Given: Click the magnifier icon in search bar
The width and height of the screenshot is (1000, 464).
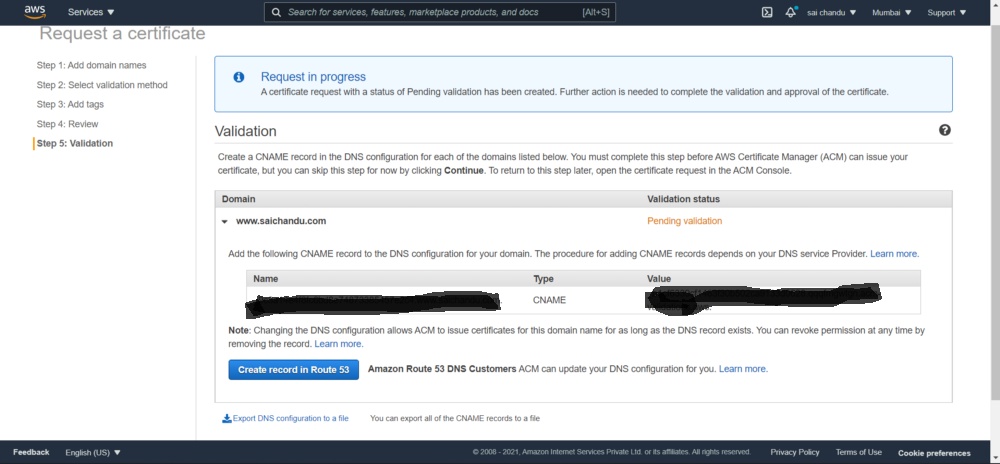Looking at the screenshot, I should 276,12.
